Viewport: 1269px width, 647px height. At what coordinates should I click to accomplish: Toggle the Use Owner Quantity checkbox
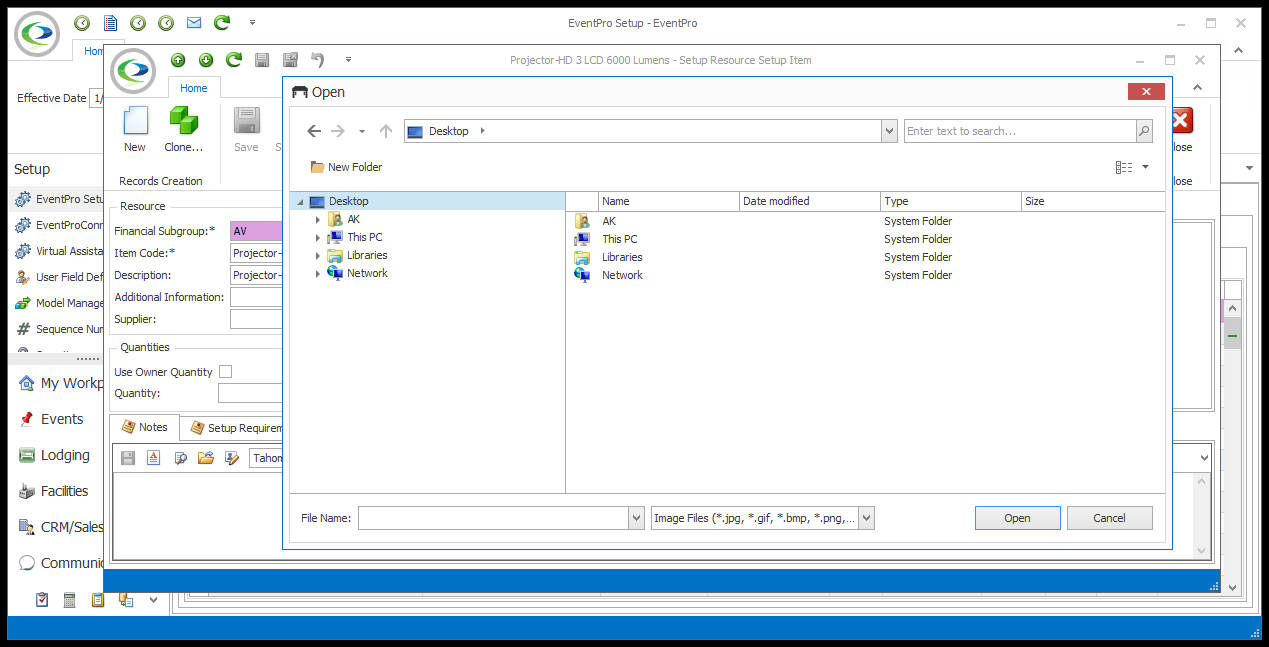tap(226, 372)
